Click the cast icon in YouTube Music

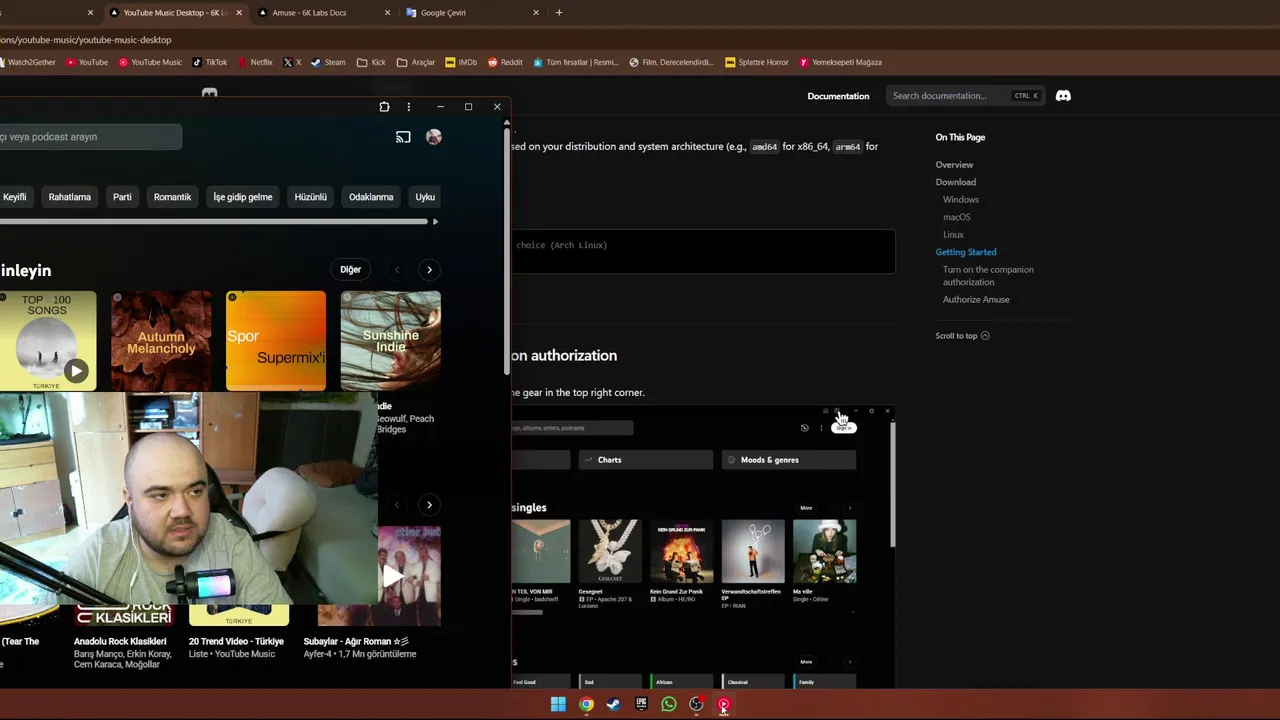(x=403, y=137)
